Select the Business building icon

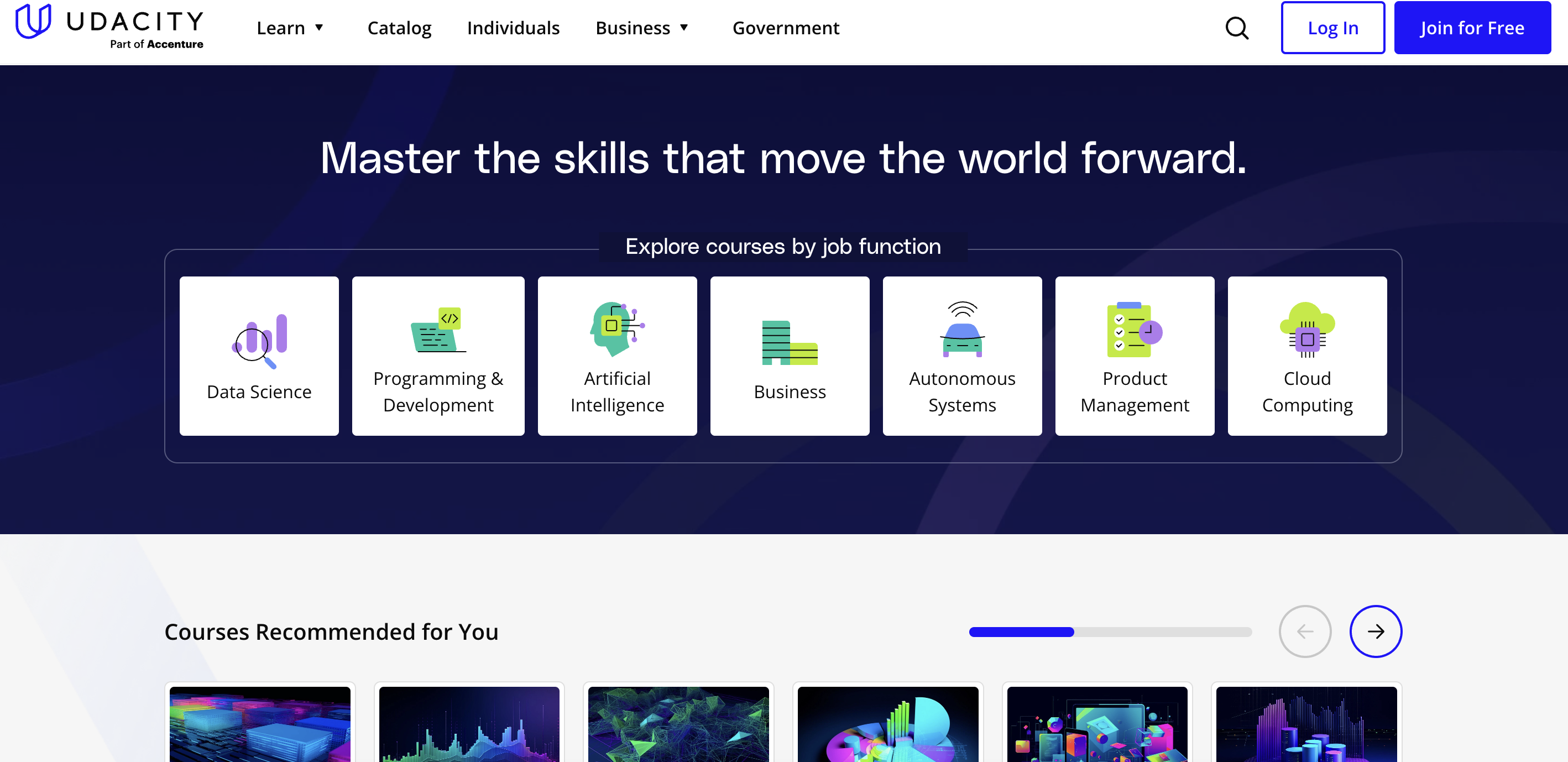[790, 343]
